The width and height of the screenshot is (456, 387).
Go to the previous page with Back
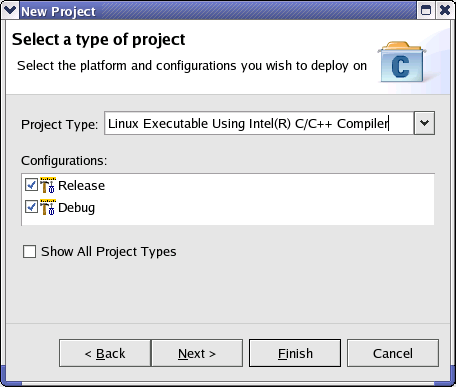(105, 353)
